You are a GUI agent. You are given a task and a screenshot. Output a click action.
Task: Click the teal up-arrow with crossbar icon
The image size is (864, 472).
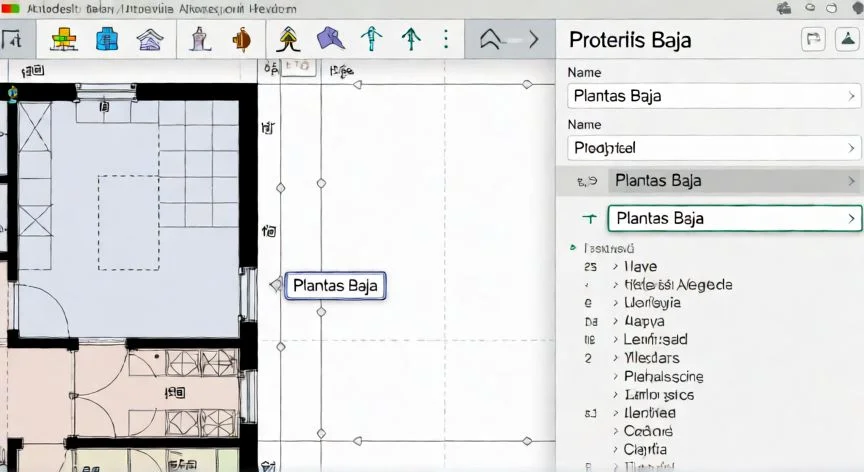[371, 39]
